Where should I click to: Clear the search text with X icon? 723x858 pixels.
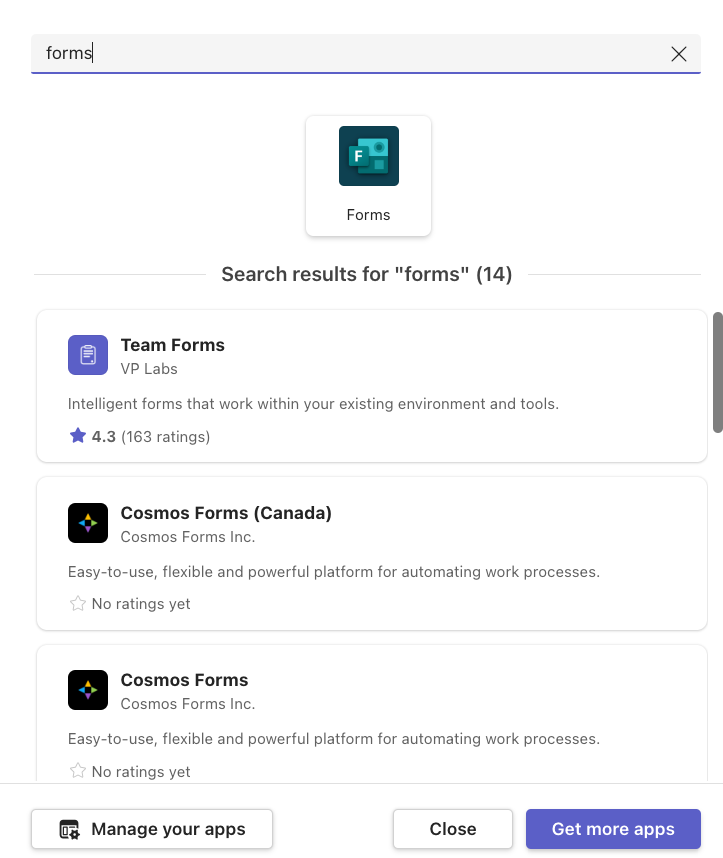tap(679, 54)
